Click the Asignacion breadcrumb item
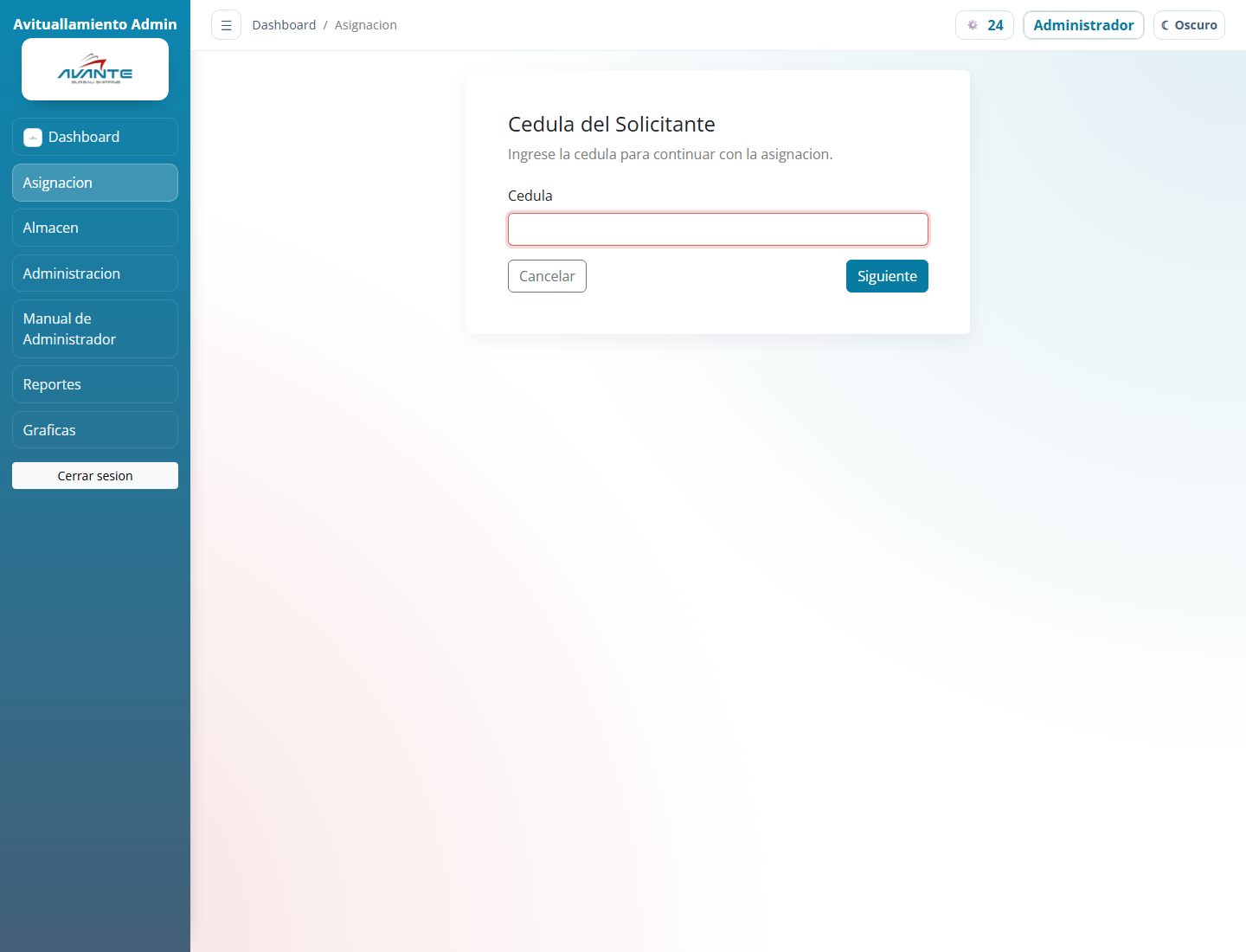 [365, 25]
